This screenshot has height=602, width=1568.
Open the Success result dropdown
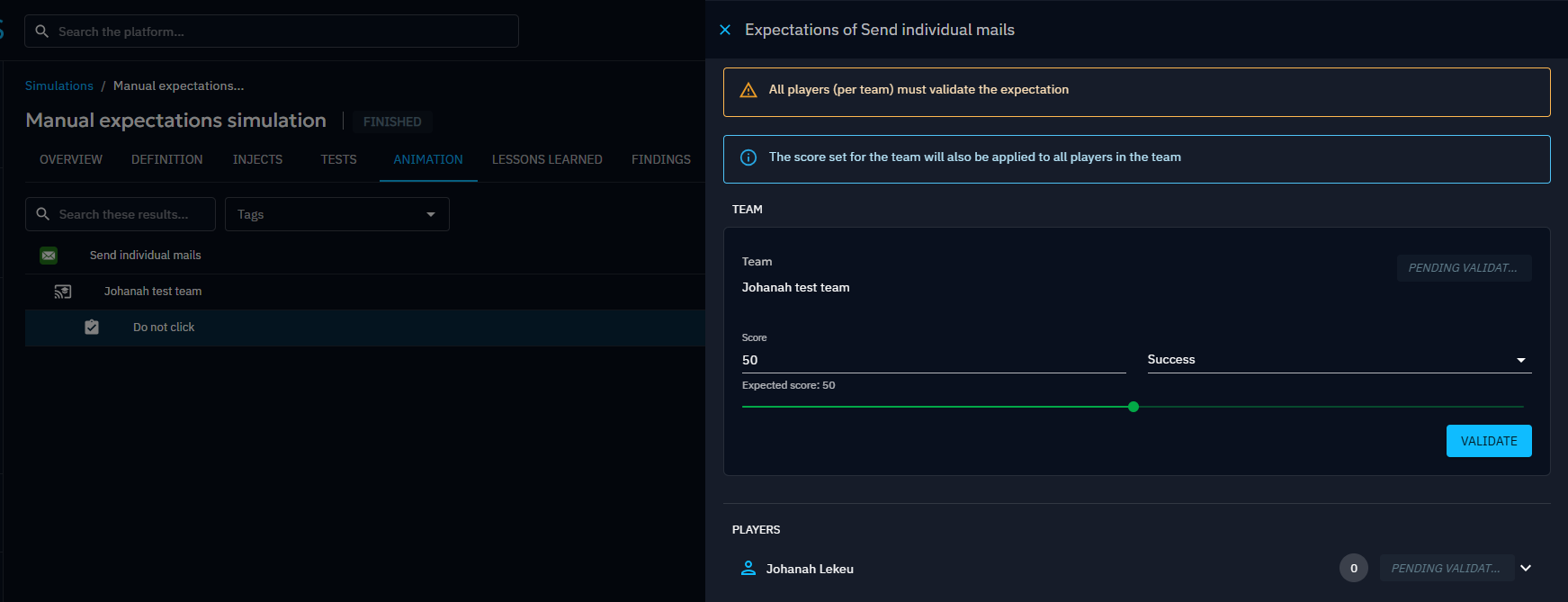point(1339,360)
